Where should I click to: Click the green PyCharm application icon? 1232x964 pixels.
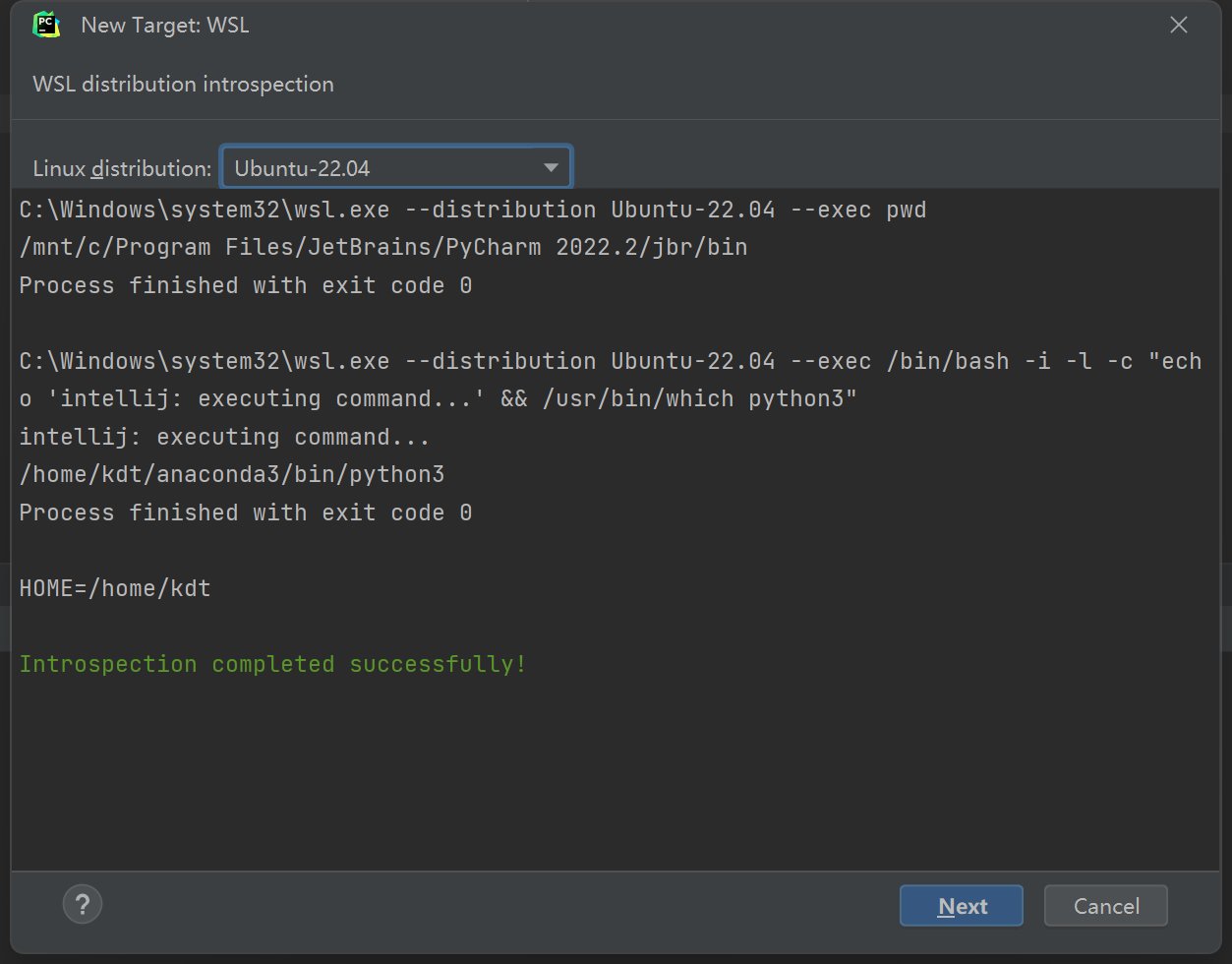[x=46, y=25]
